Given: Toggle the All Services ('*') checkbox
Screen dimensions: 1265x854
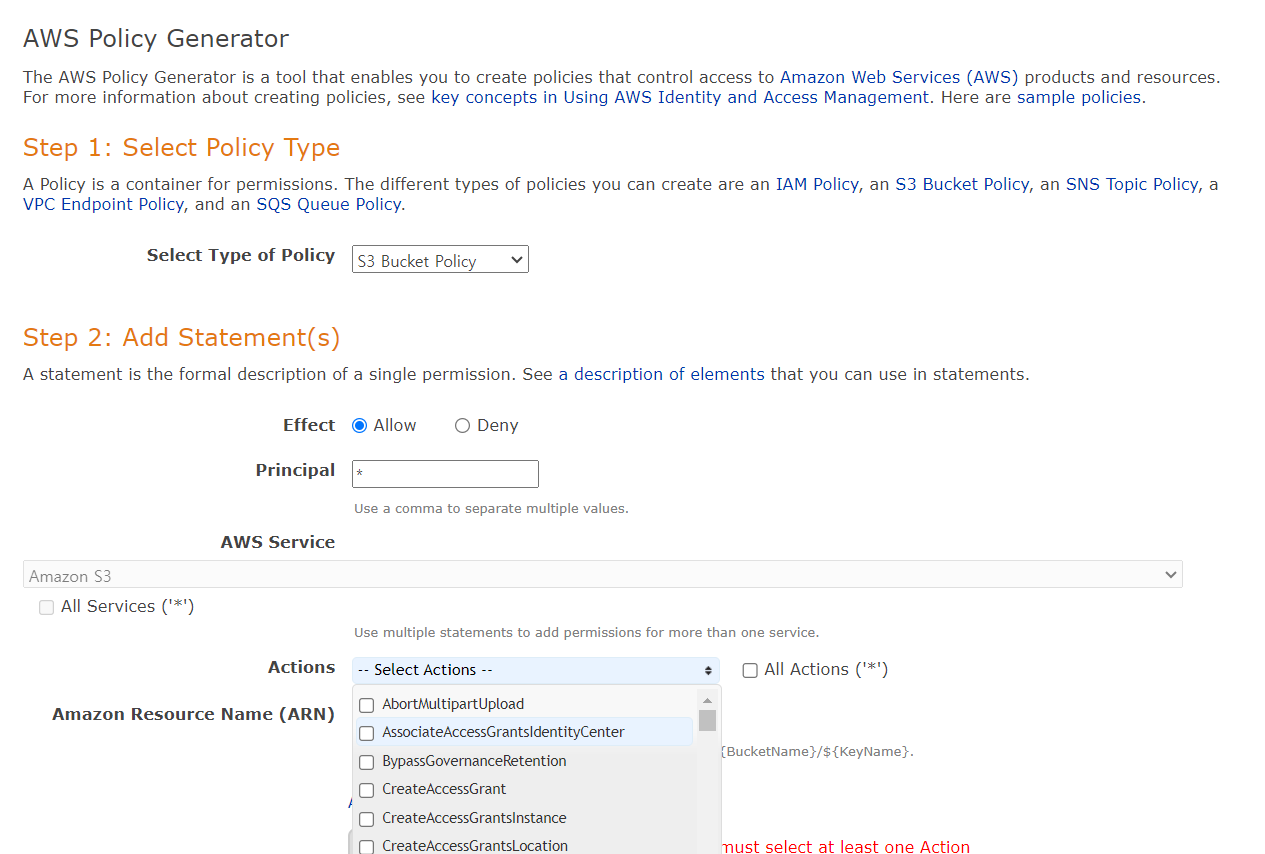Looking at the screenshot, I should click(46, 608).
